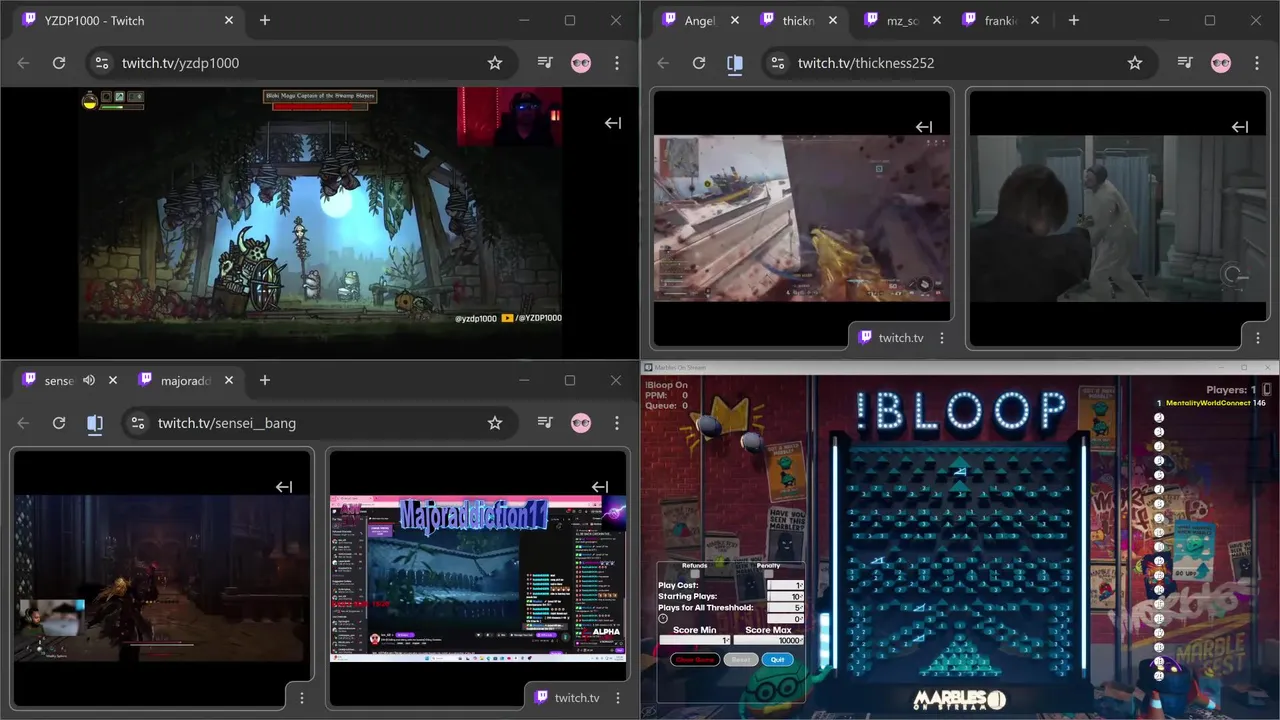1280x720 pixels.
Task: Click the red Close Game button
Action: (695, 660)
